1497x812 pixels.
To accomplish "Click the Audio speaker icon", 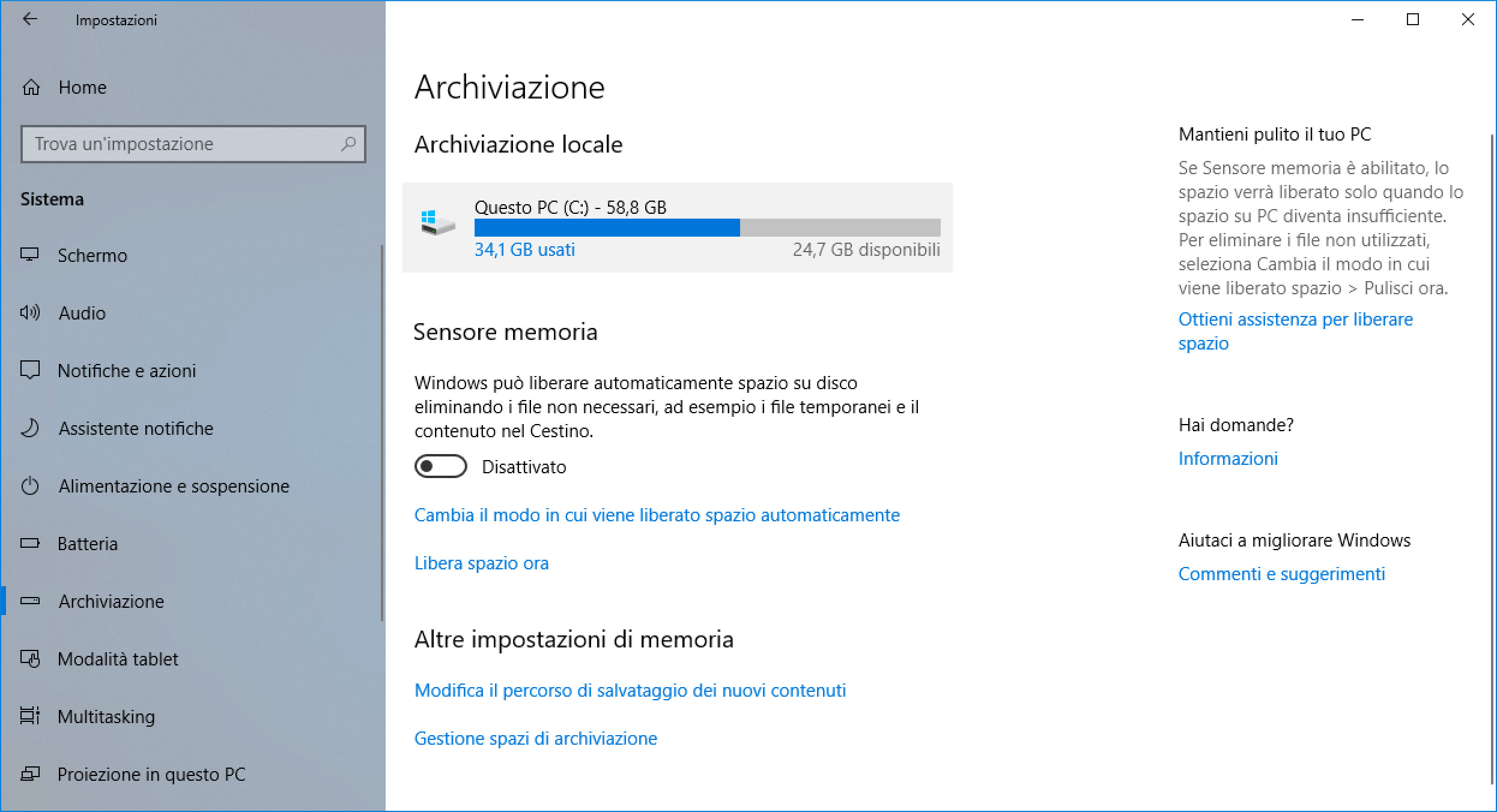I will pos(30,312).
